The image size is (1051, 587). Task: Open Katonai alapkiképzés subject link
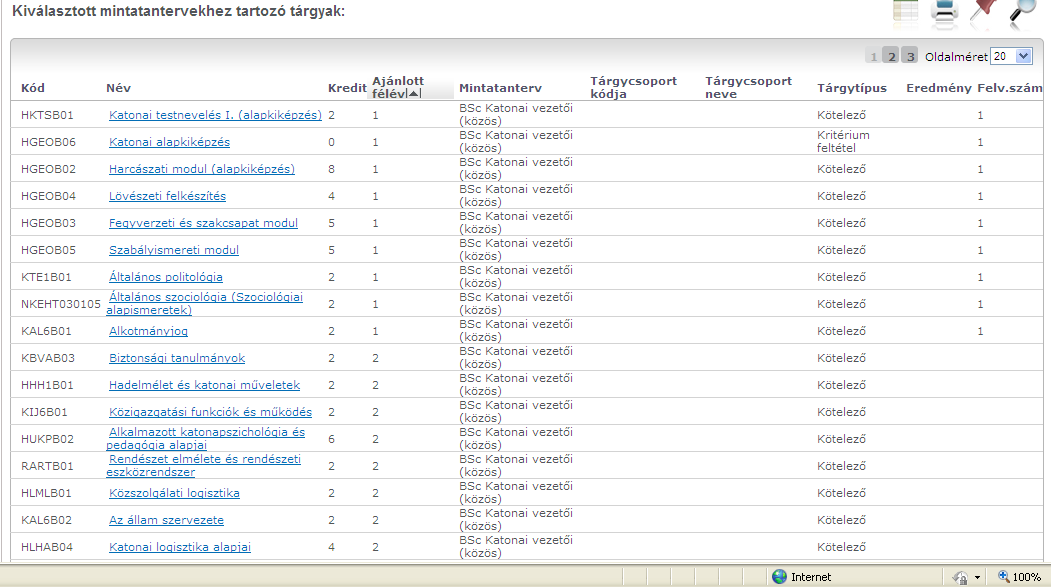coord(169,142)
